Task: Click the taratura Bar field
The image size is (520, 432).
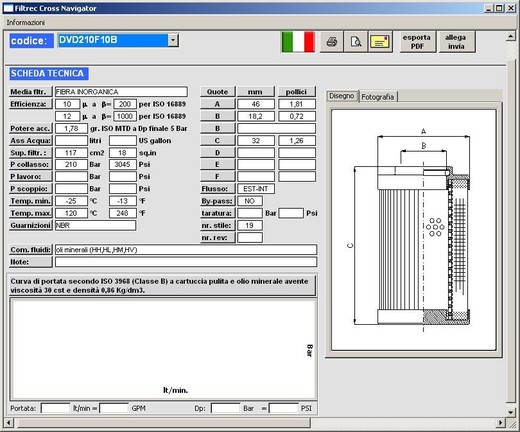Action: [x=250, y=213]
